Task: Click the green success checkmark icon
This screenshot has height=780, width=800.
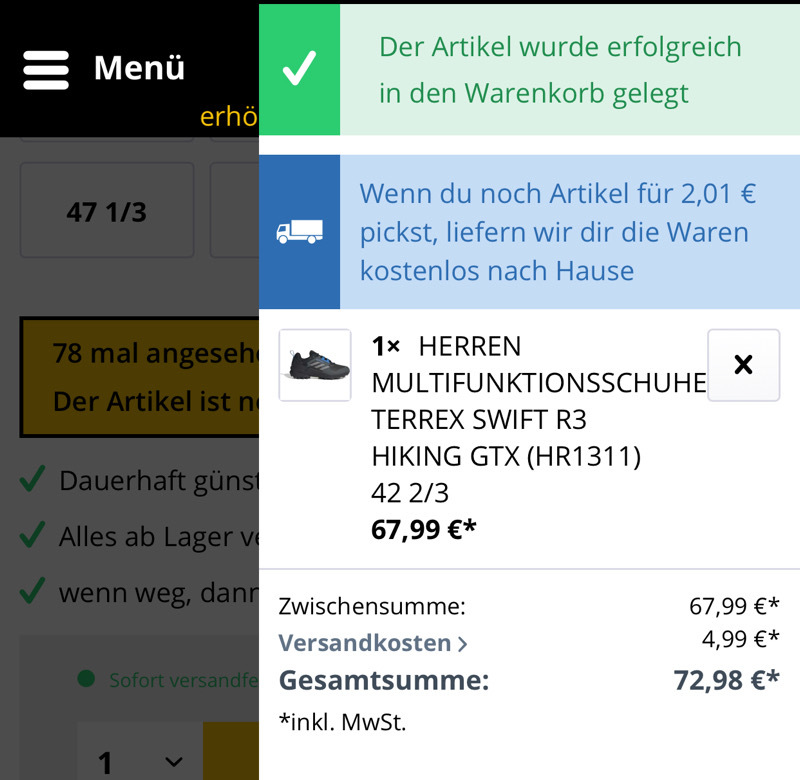Action: tap(299, 69)
